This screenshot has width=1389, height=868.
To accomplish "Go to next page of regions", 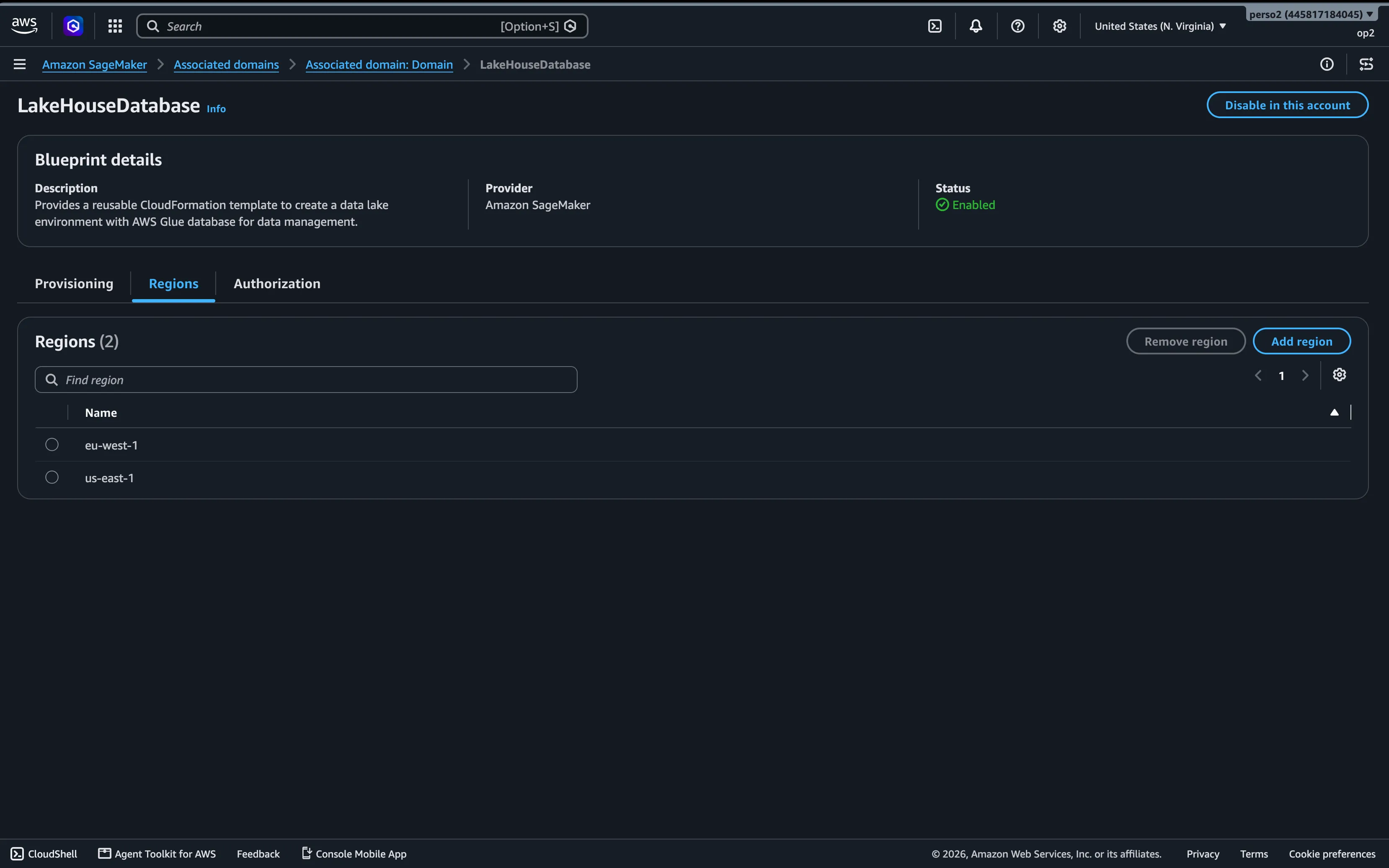I will [x=1305, y=375].
